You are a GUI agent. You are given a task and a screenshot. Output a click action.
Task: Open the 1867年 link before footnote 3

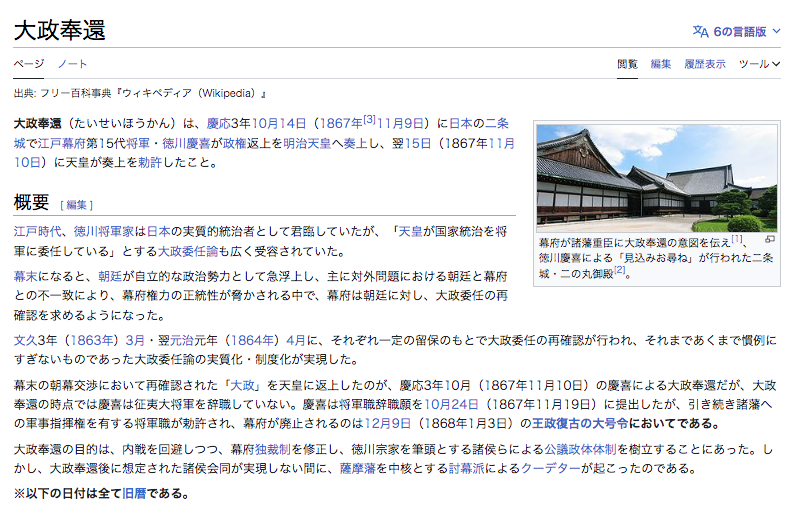pyautogui.click(x=341, y=123)
